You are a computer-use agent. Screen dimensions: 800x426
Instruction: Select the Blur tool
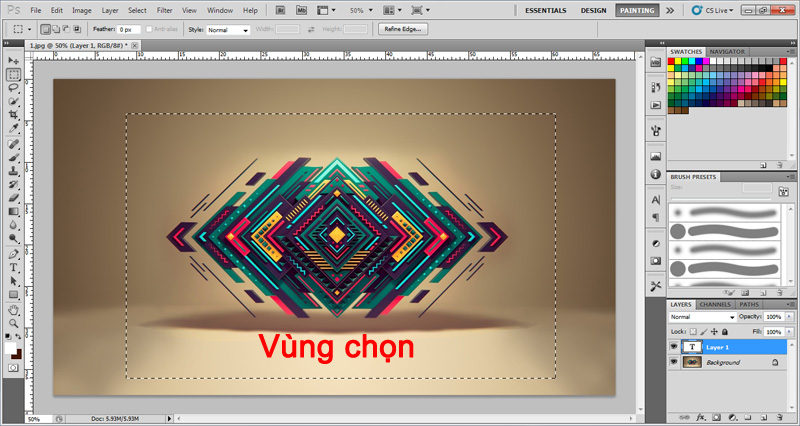(13, 225)
